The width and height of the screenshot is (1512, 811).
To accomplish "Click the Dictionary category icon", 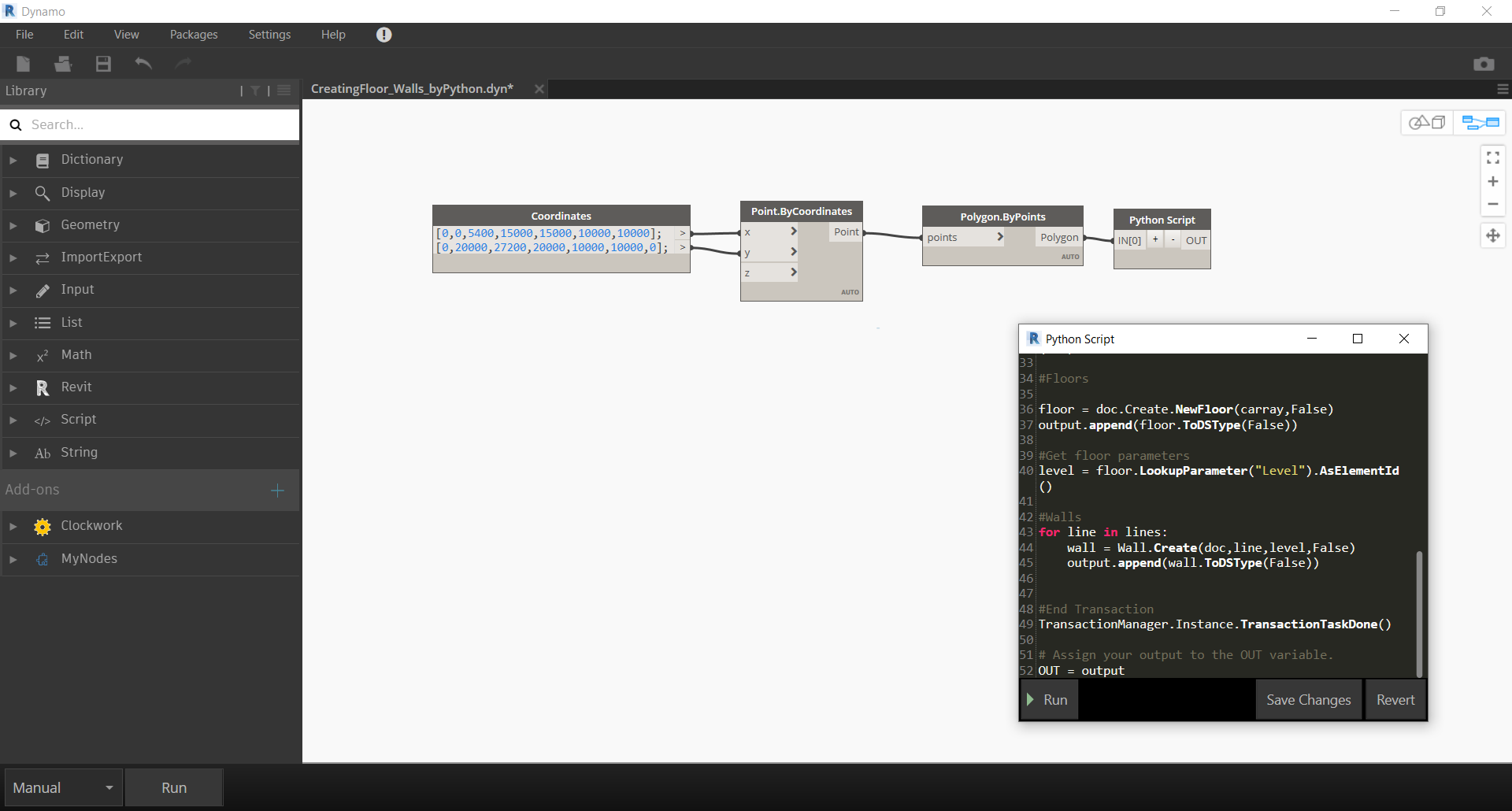I will click(x=43, y=160).
